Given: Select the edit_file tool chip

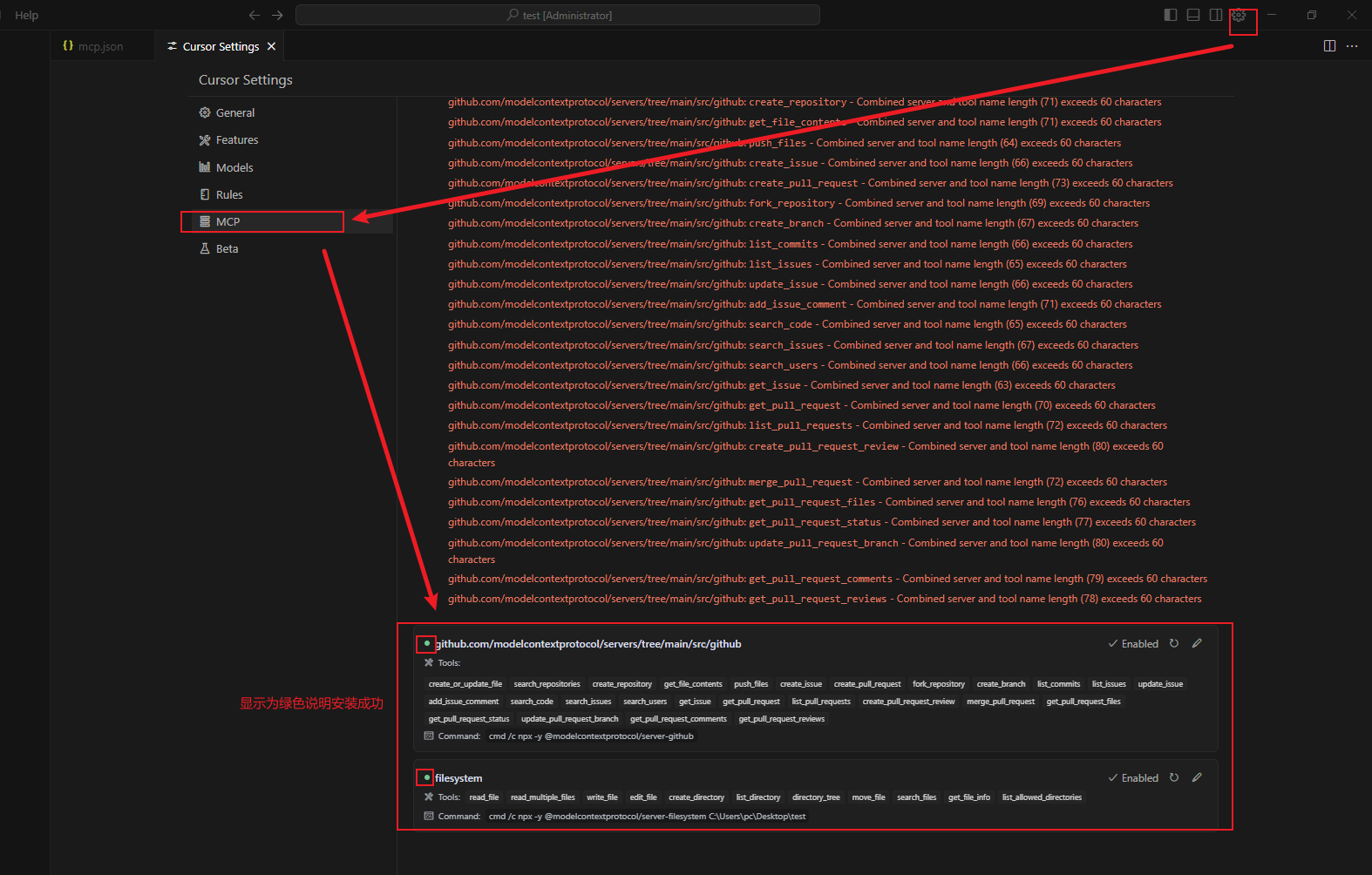Looking at the screenshot, I should [x=643, y=797].
